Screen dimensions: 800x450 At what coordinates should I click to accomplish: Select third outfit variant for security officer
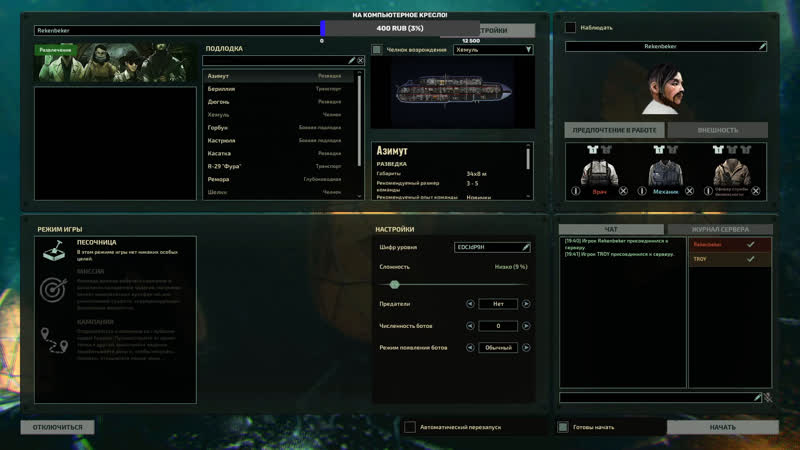coord(746,149)
